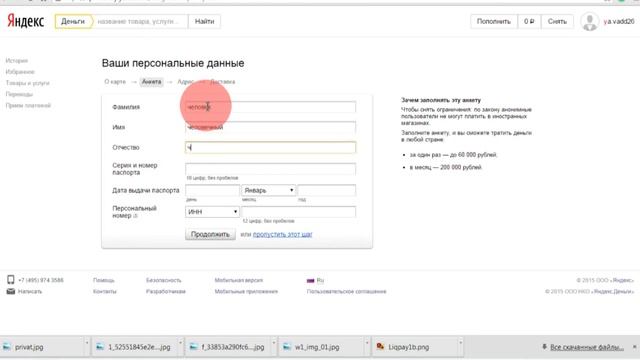Open the Разработчикам footer link
The image size is (640, 360).
click(x=166, y=291)
